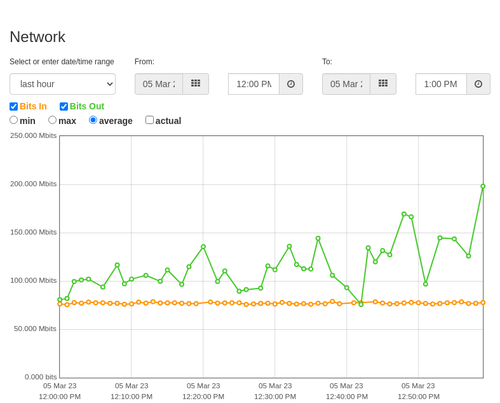Click the 'To:' label
500x403 pixels.
coord(327,62)
